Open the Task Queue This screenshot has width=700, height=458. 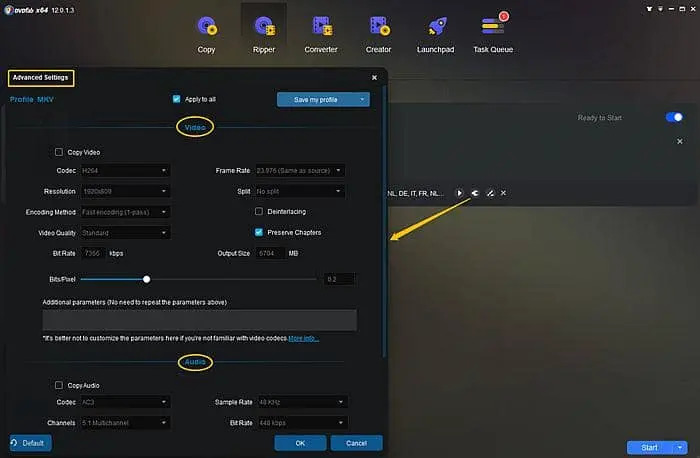pos(493,34)
